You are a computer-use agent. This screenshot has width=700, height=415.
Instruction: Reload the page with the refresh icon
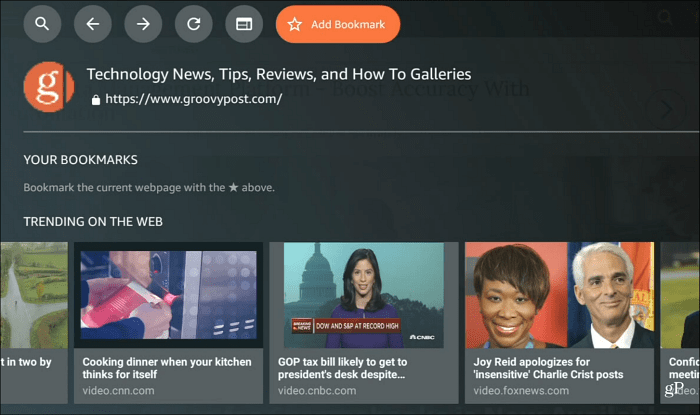click(x=193, y=24)
